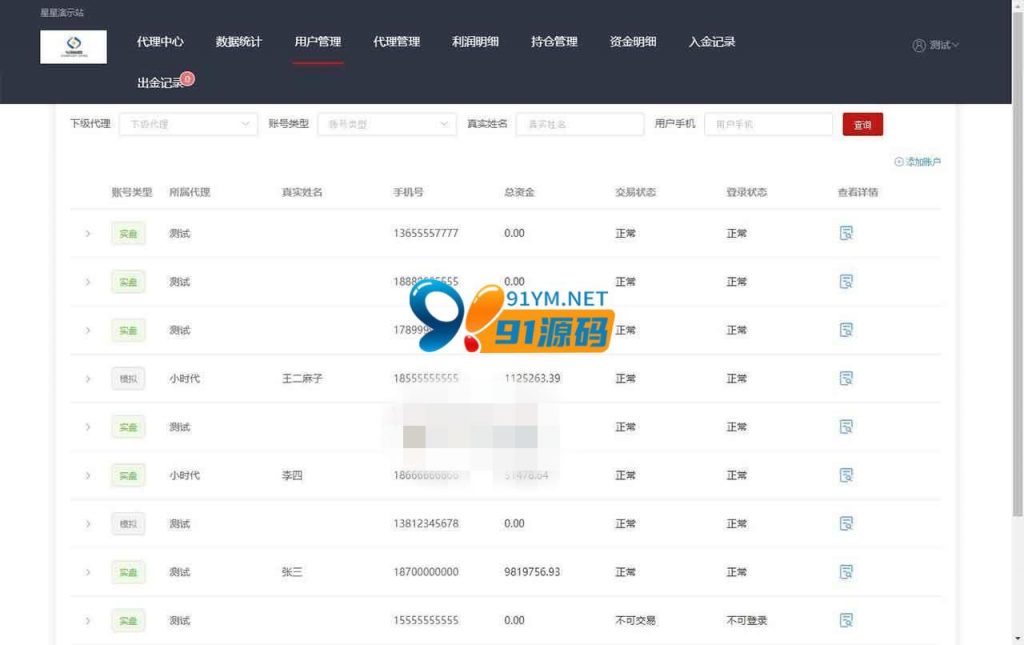View details for the 张三 row
Viewport: 1024px width, 645px height.
pyautogui.click(x=846, y=572)
